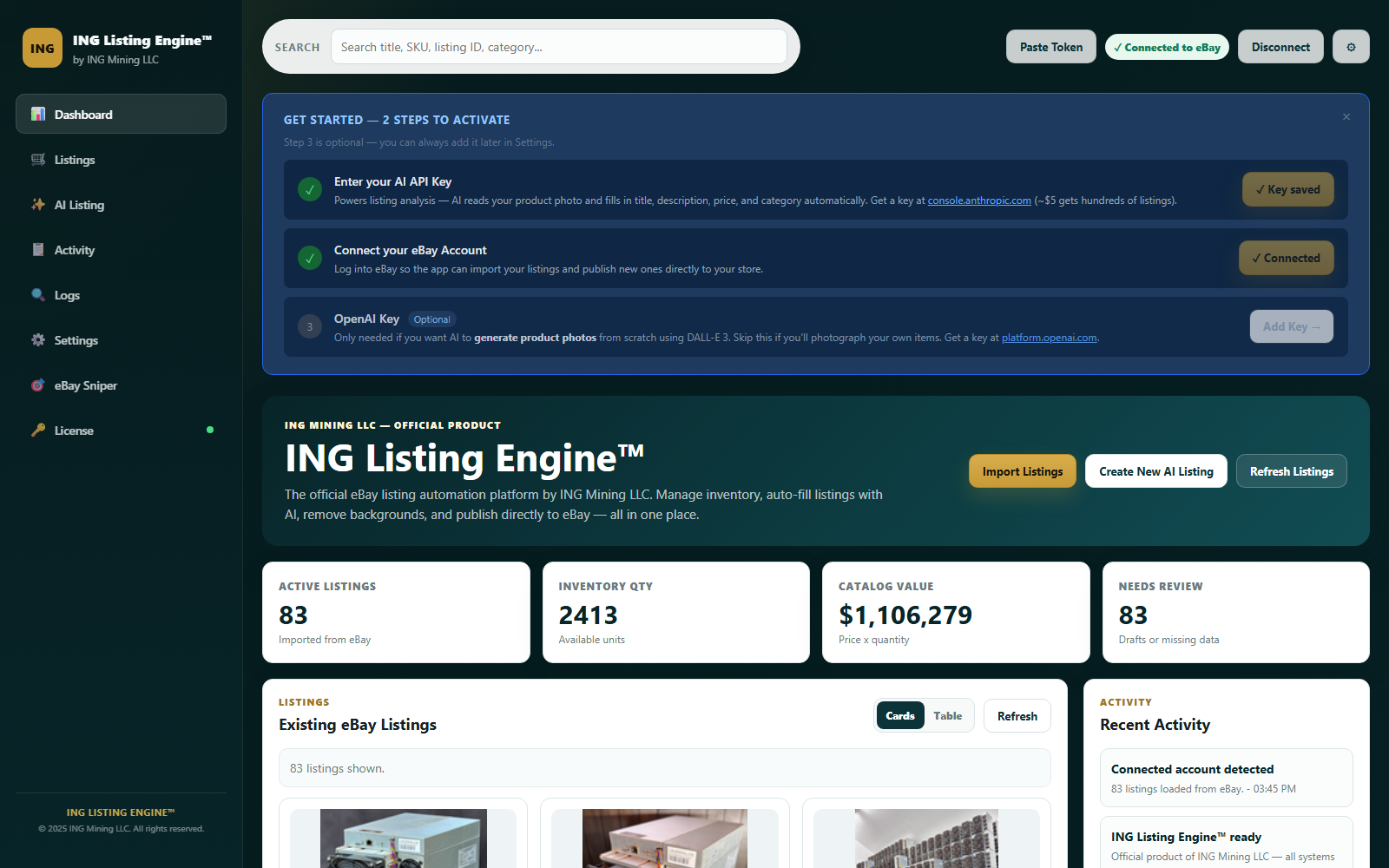Screen dimensions: 1389x868
Task: Click 'Connected account detected' activity entry
Action: (1227, 778)
